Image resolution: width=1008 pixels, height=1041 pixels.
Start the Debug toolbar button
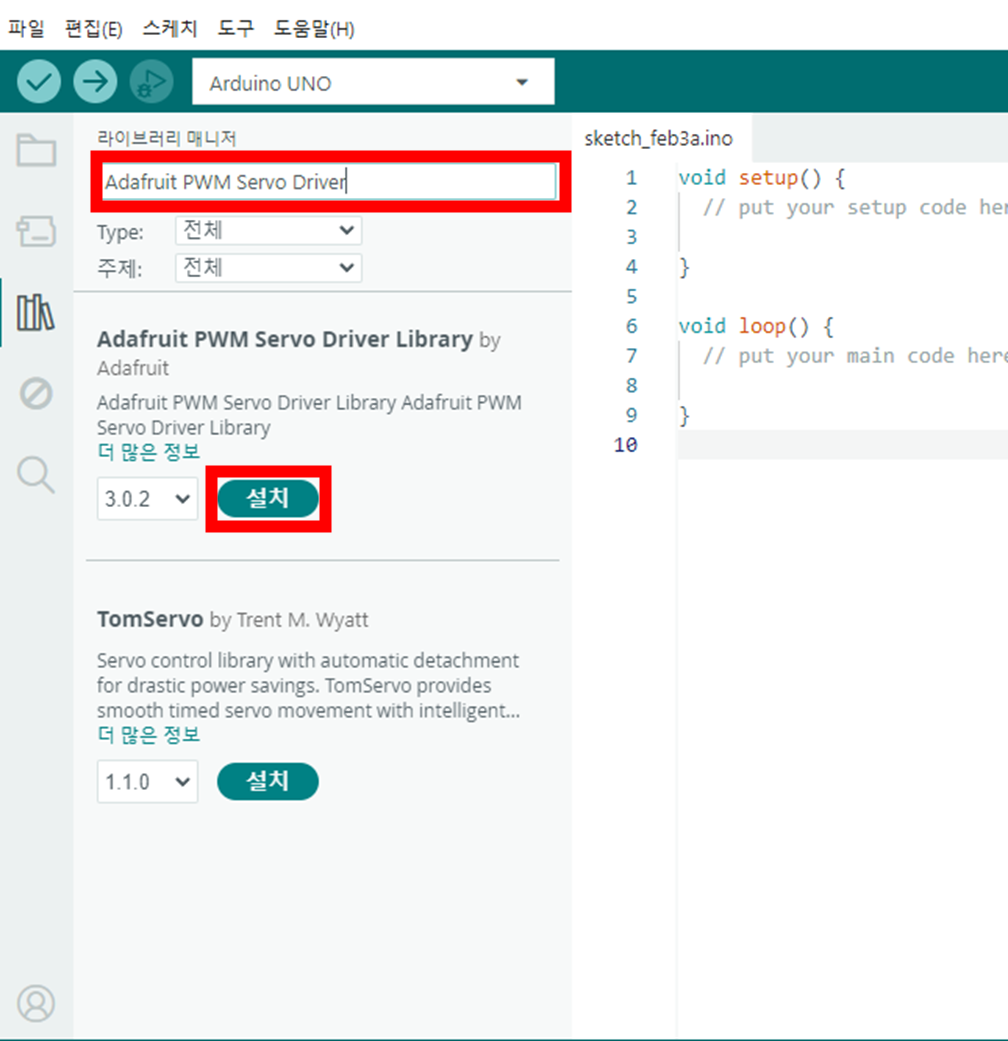tap(151, 83)
